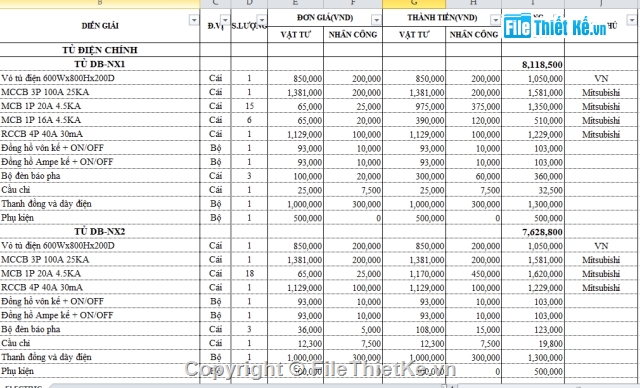
Task: Open the filter arrow in column J header
Action: (632, 20)
